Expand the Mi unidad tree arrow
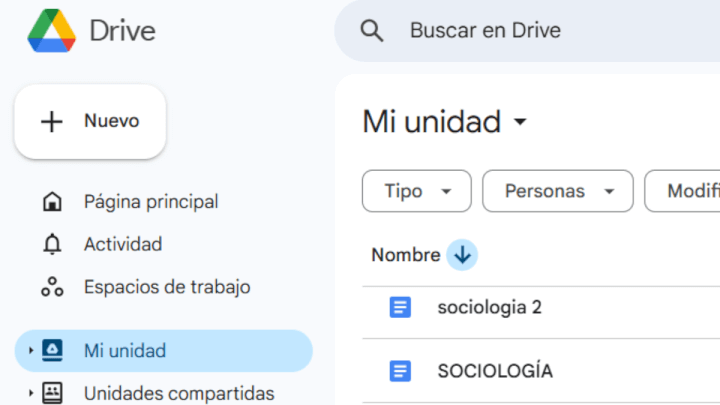 31,350
